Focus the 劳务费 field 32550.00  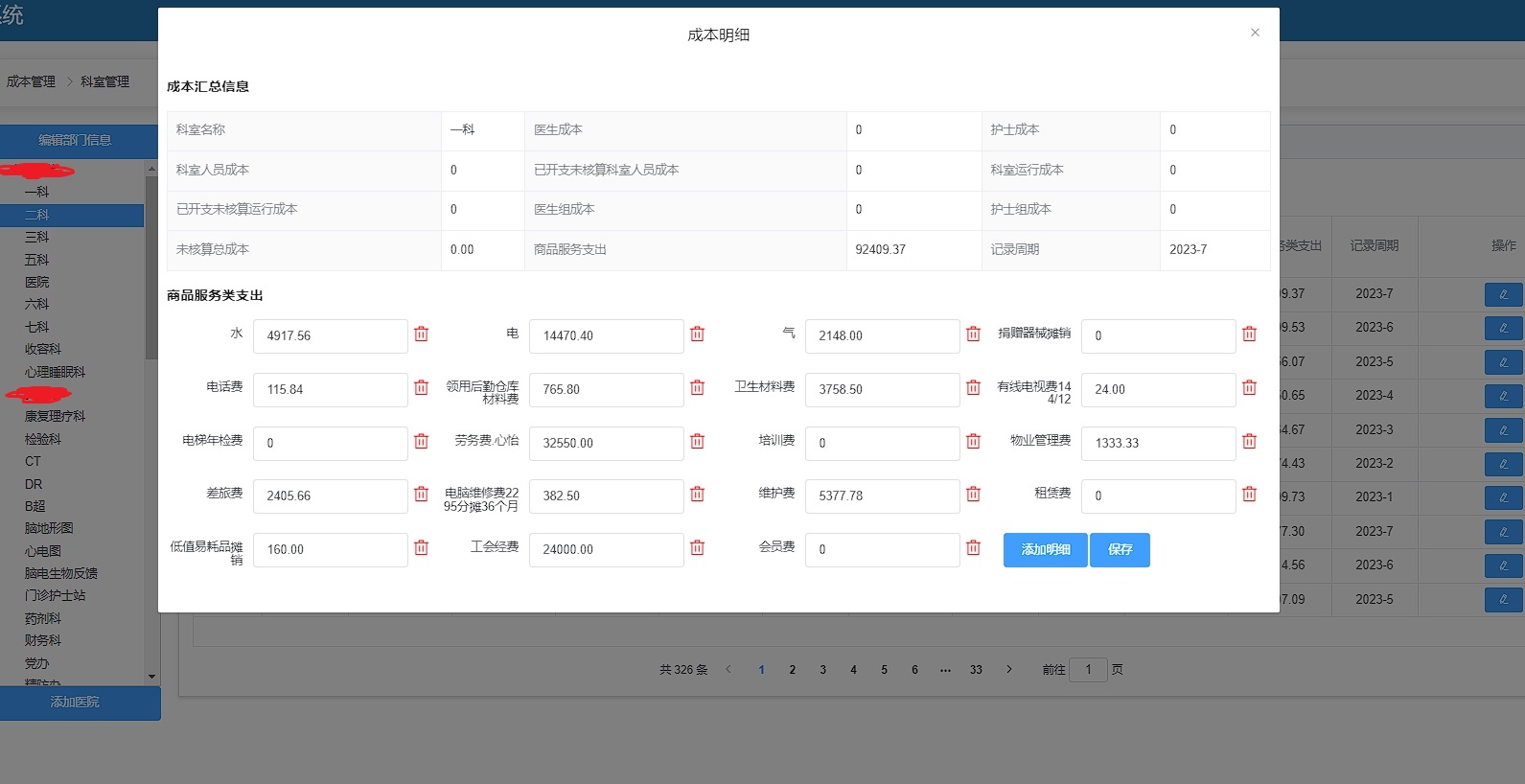click(x=607, y=444)
